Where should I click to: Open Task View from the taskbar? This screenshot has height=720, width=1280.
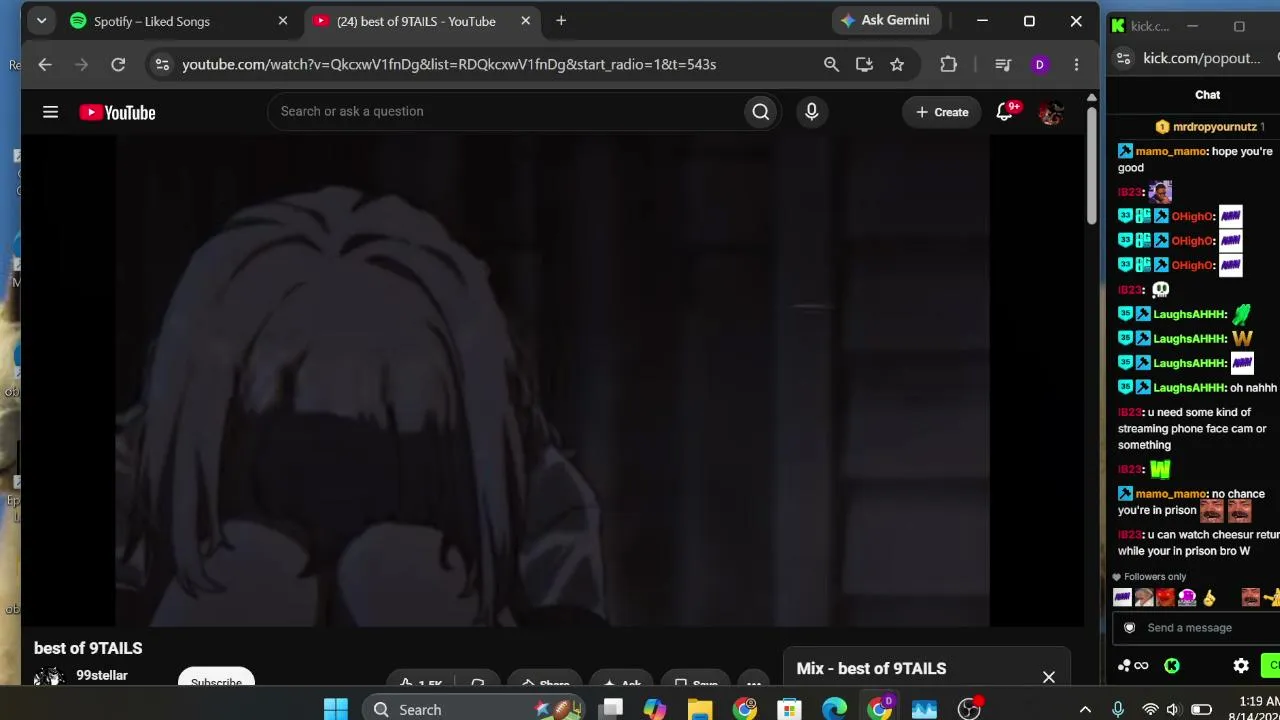pyautogui.click(x=610, y=709)
